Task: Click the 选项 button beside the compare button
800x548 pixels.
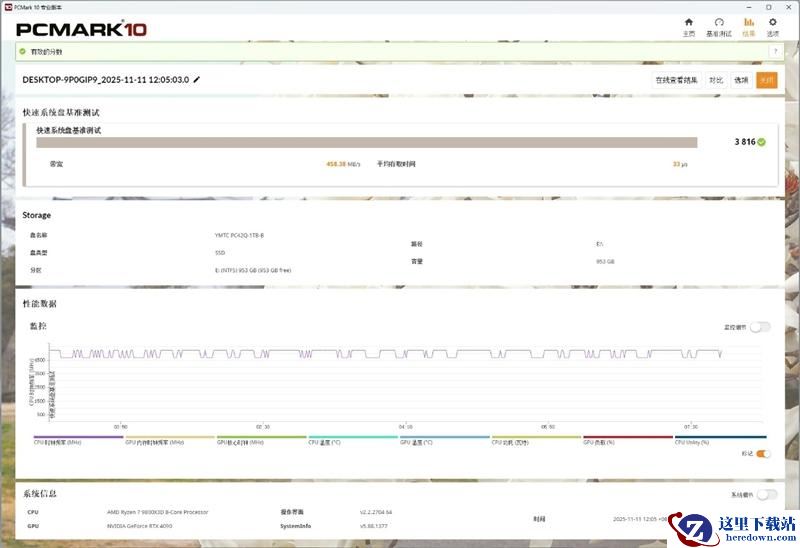Action: click(741, 80)
